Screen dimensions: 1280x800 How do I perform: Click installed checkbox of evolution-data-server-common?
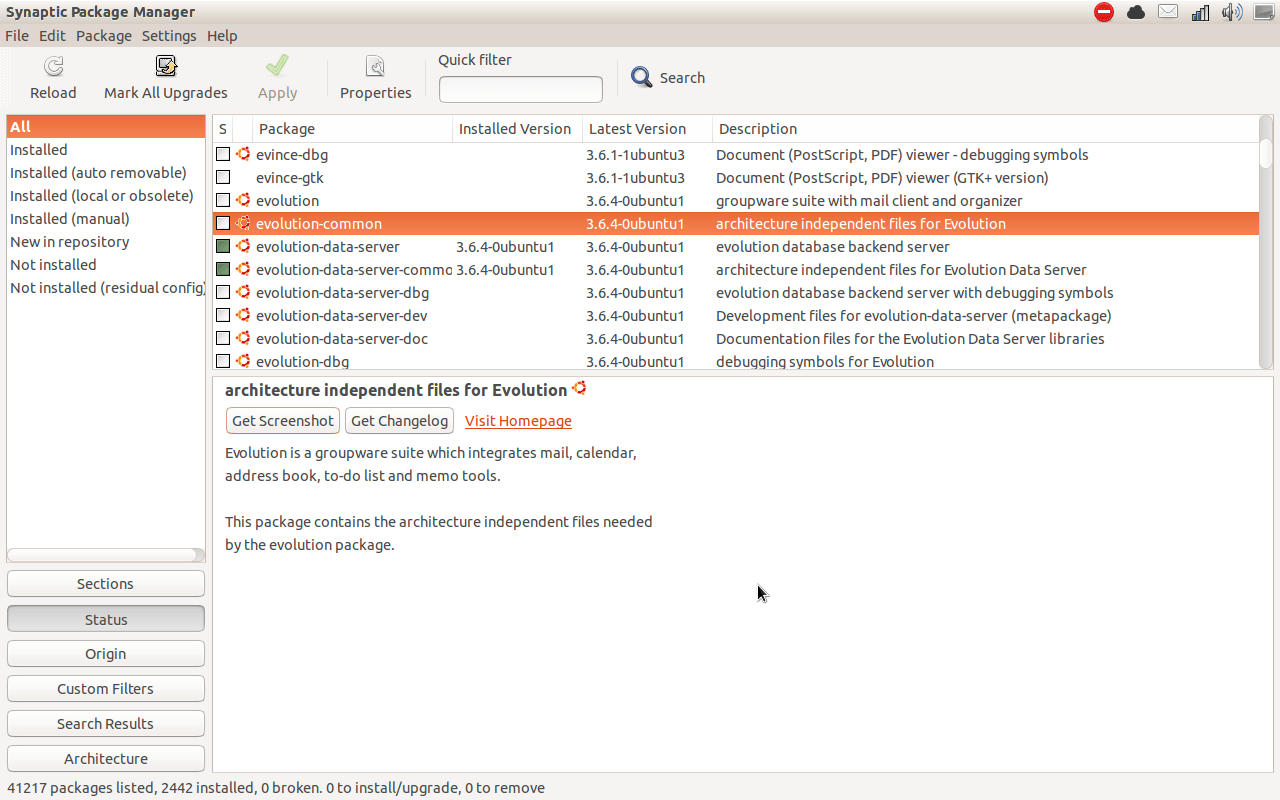[x=223, y=270]
